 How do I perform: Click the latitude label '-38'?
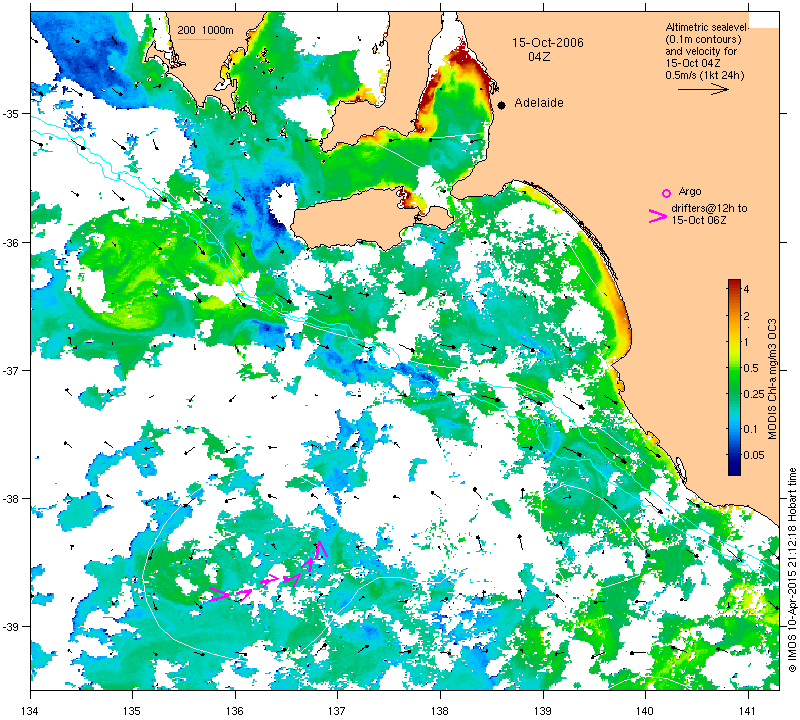pyautogui.click(x=11, y=499)
